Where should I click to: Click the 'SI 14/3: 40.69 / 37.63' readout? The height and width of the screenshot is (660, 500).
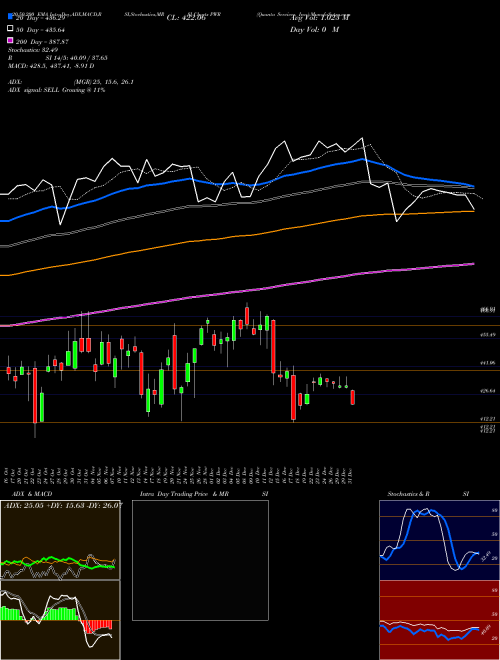tap(77, 58)
